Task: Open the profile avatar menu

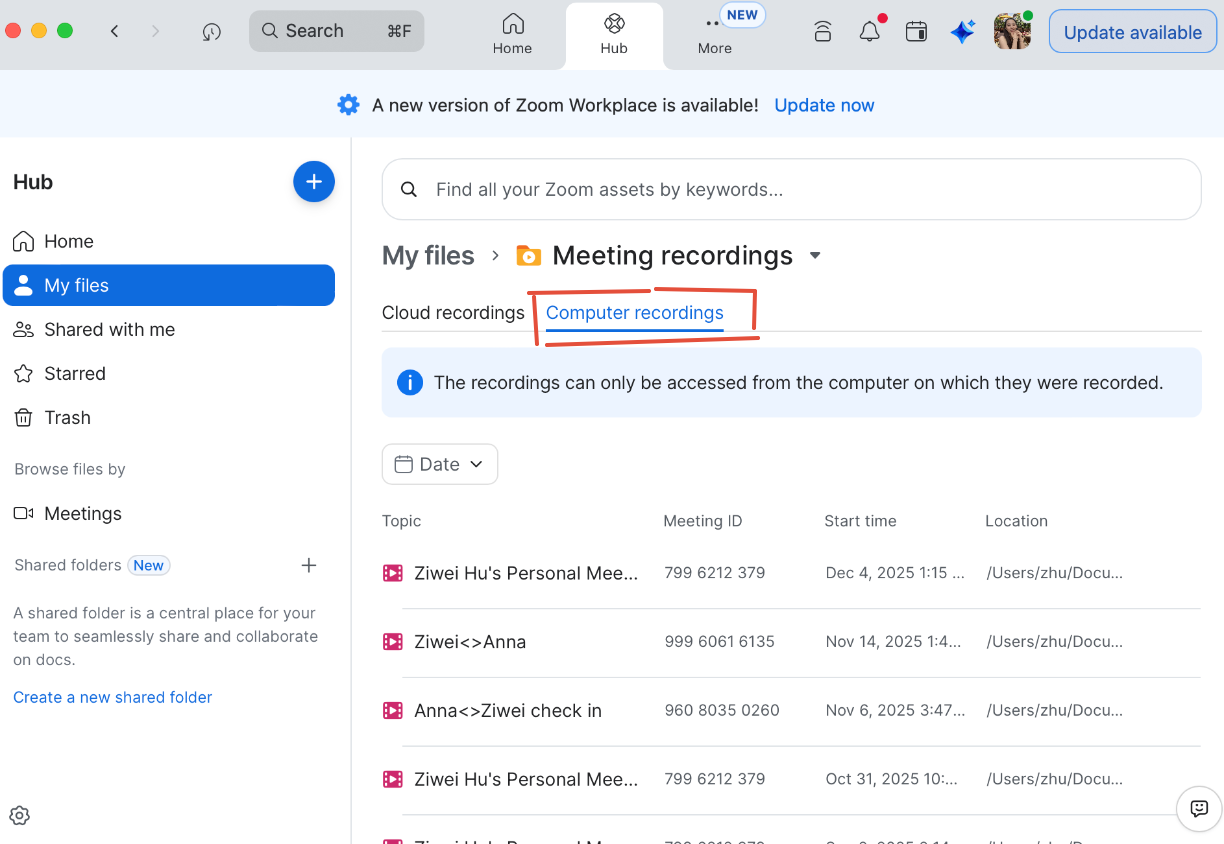Action: click(1012, 31)
